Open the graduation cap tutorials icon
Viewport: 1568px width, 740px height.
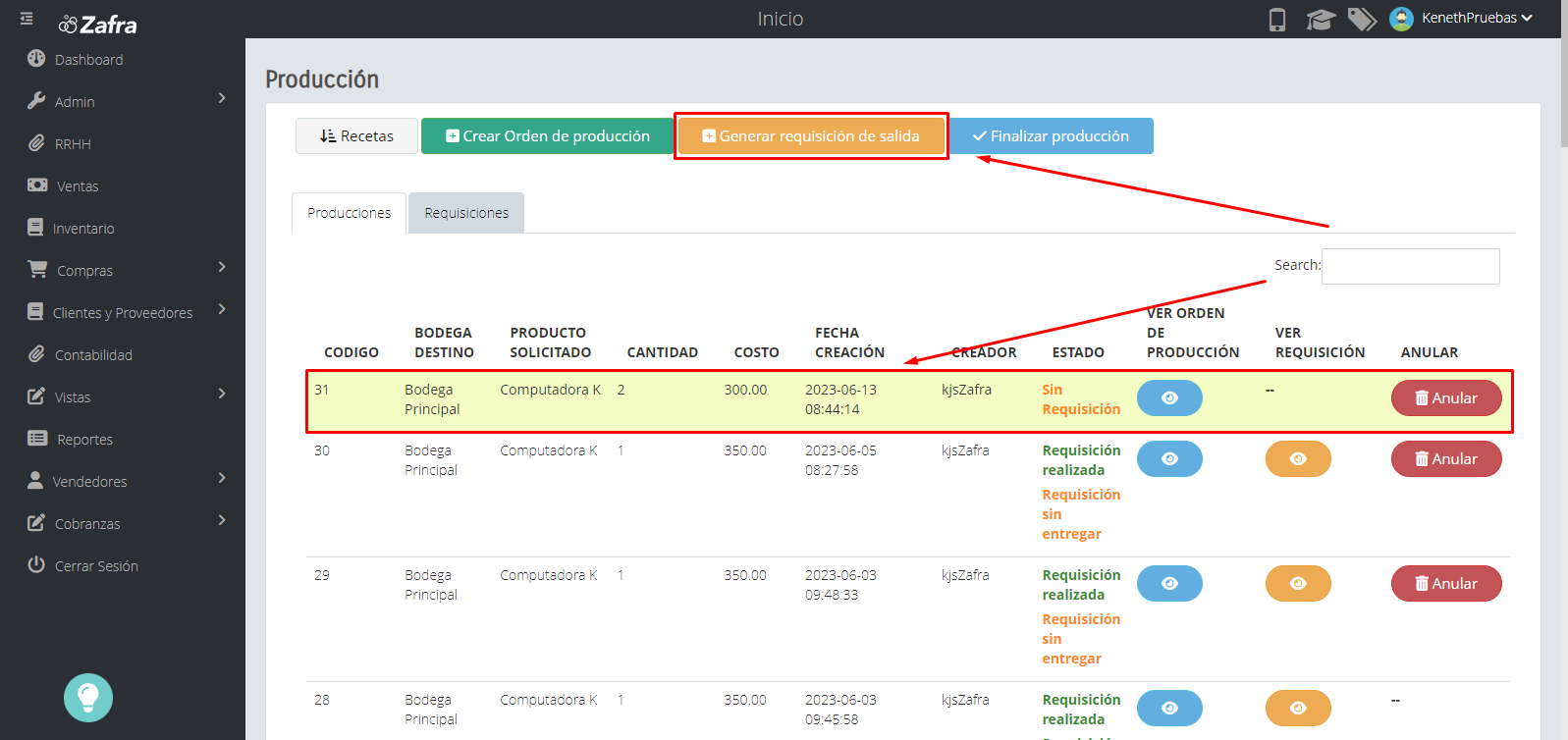(x=1321, y=20)
